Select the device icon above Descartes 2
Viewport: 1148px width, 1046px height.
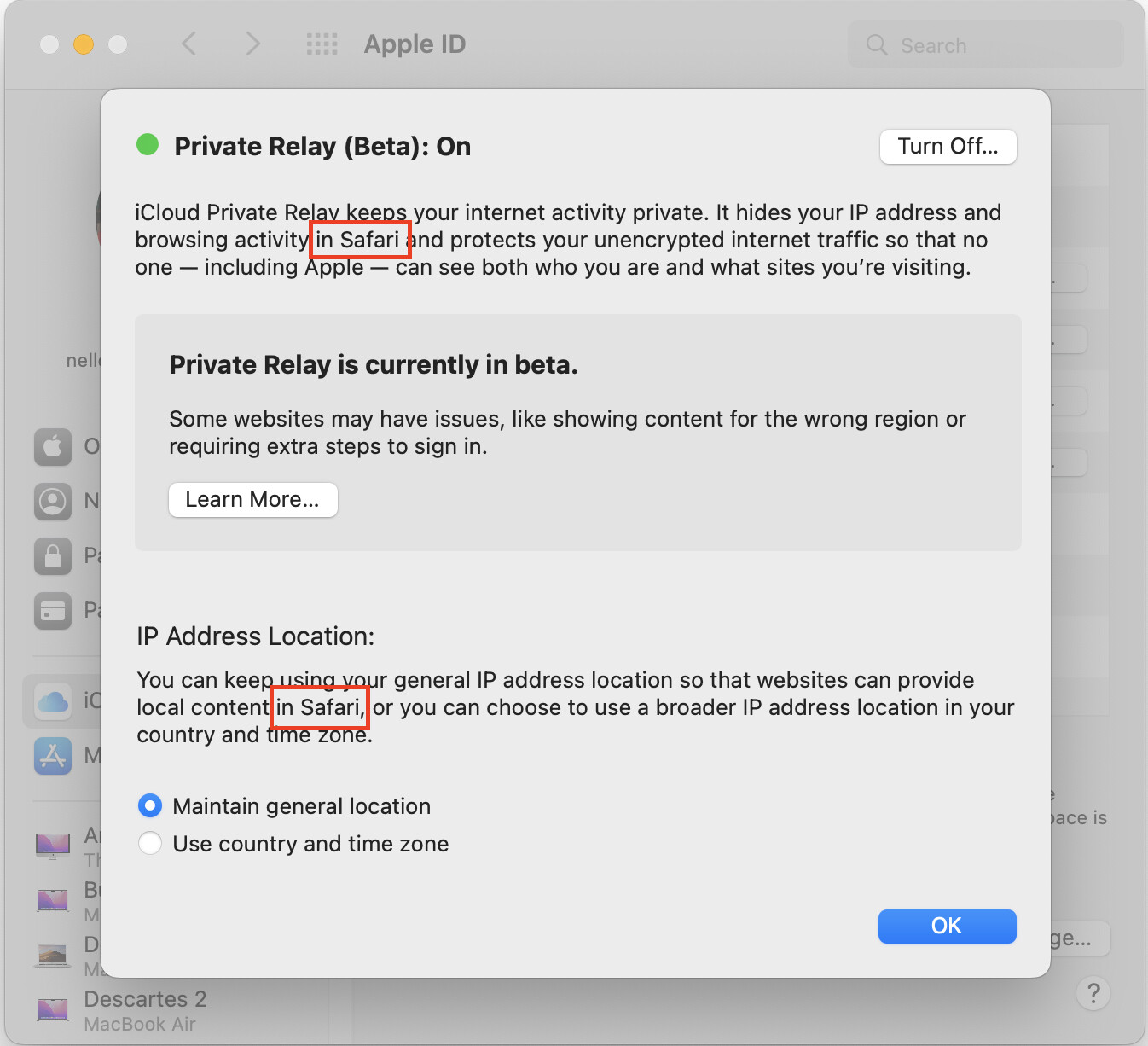53,955
